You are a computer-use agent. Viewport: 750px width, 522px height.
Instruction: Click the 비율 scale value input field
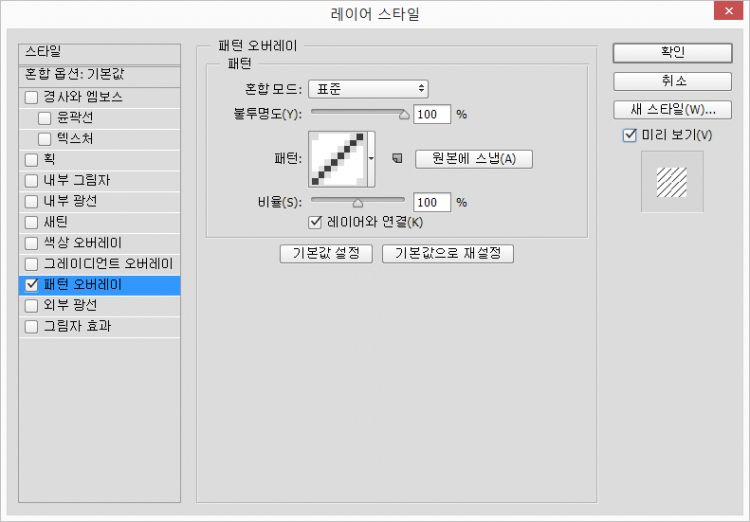[x=432, y=202]
